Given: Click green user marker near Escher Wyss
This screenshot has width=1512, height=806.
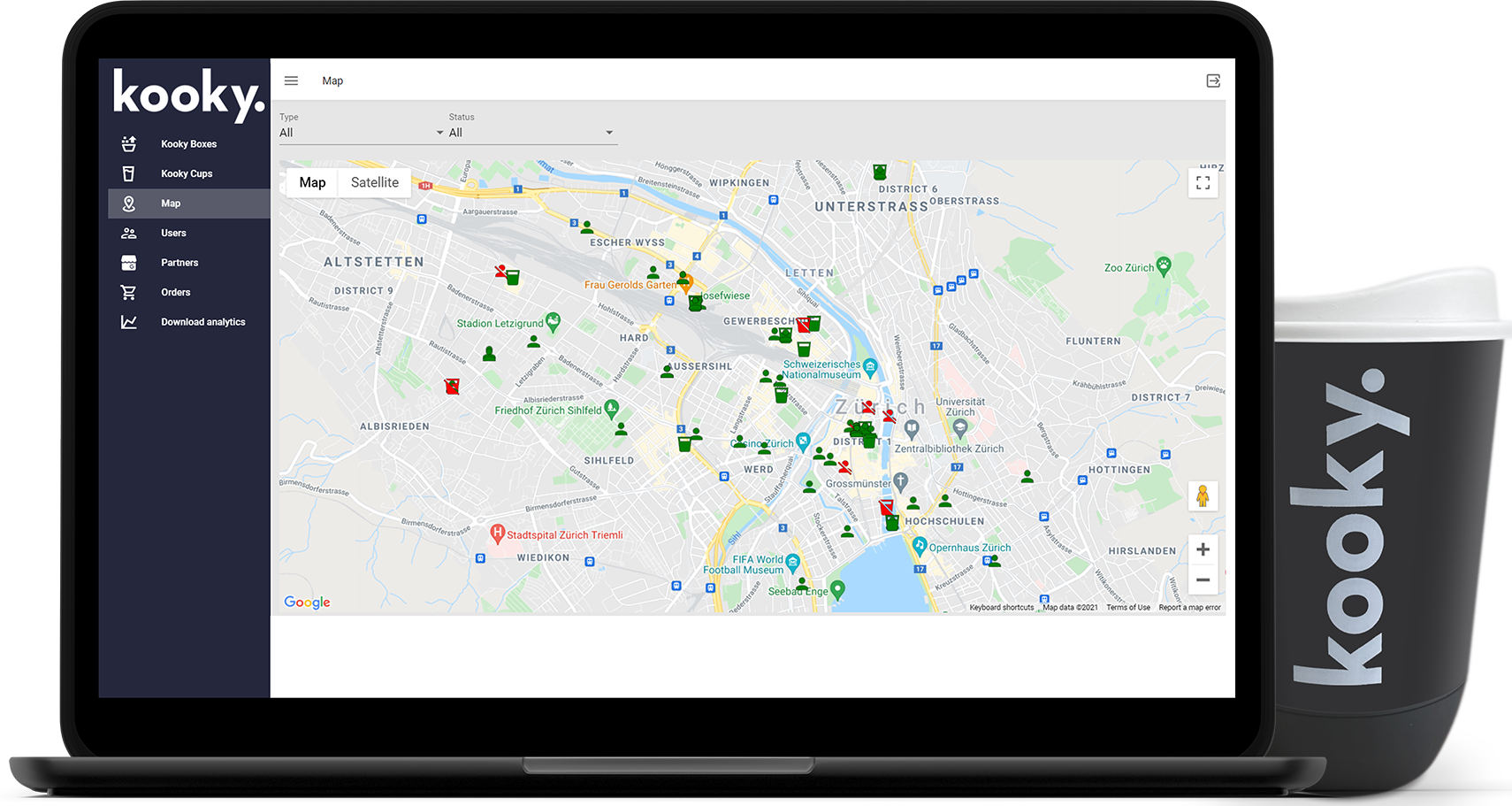Looking at the screenshot, I should pyautogui.click(x=587, y=226).
